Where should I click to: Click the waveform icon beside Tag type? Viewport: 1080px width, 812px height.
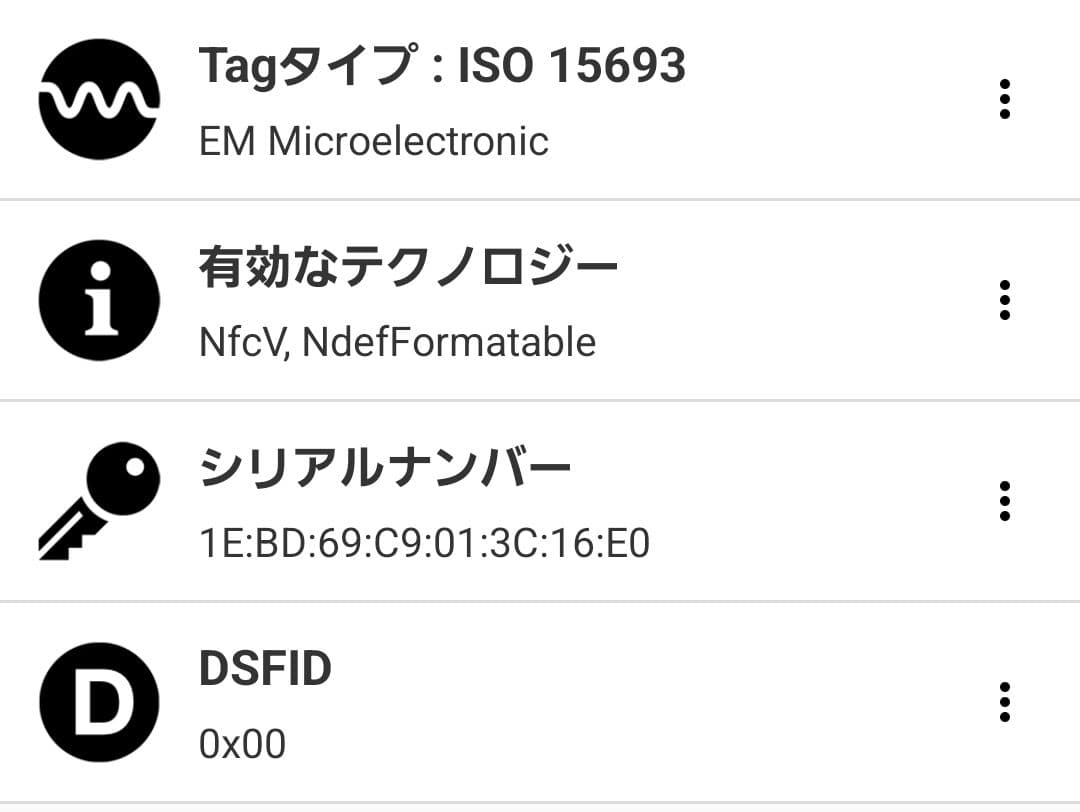[98, 99]
